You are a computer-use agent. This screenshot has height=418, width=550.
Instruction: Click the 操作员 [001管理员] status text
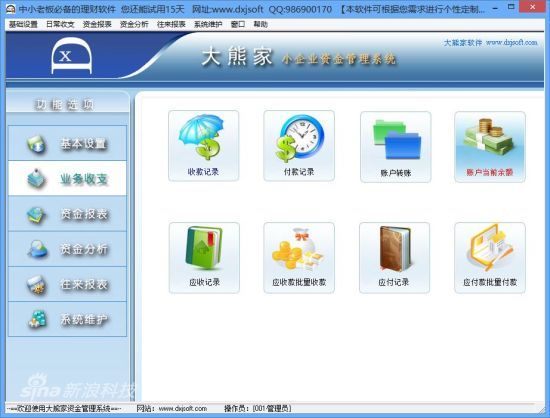coord(257,409)
